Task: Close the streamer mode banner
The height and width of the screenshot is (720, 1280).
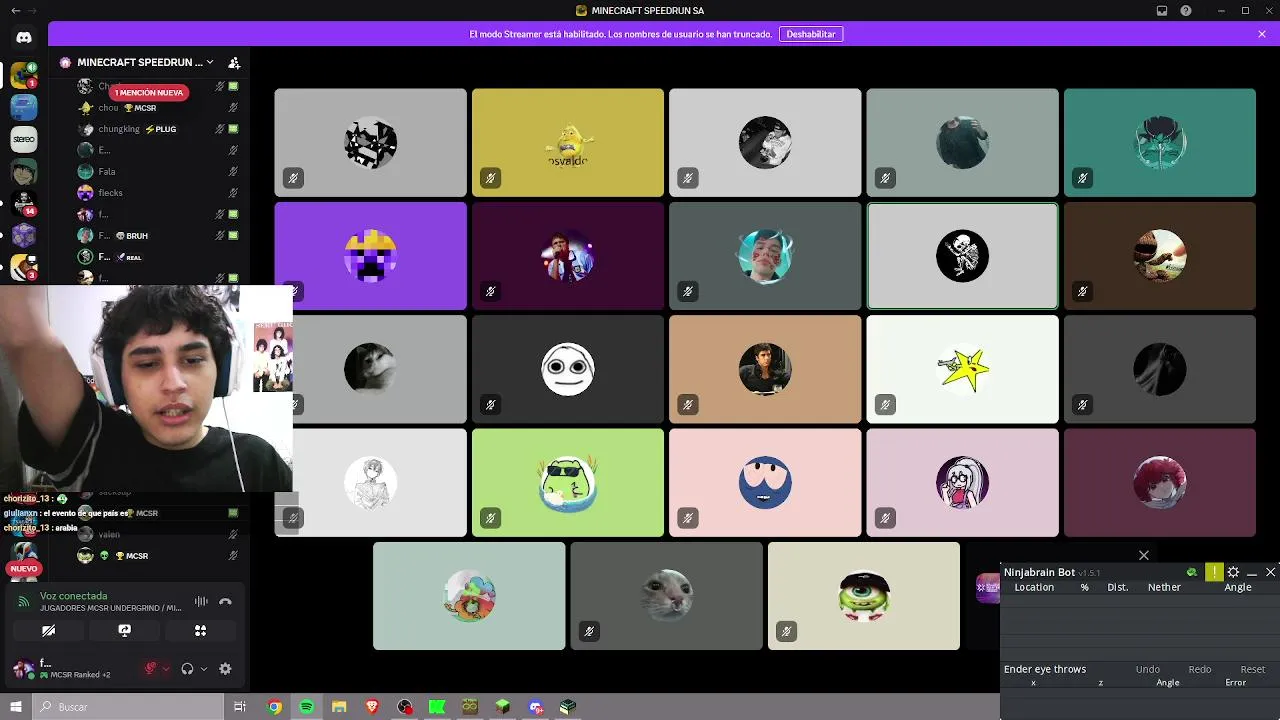Action: click(x=1262, y=34)
